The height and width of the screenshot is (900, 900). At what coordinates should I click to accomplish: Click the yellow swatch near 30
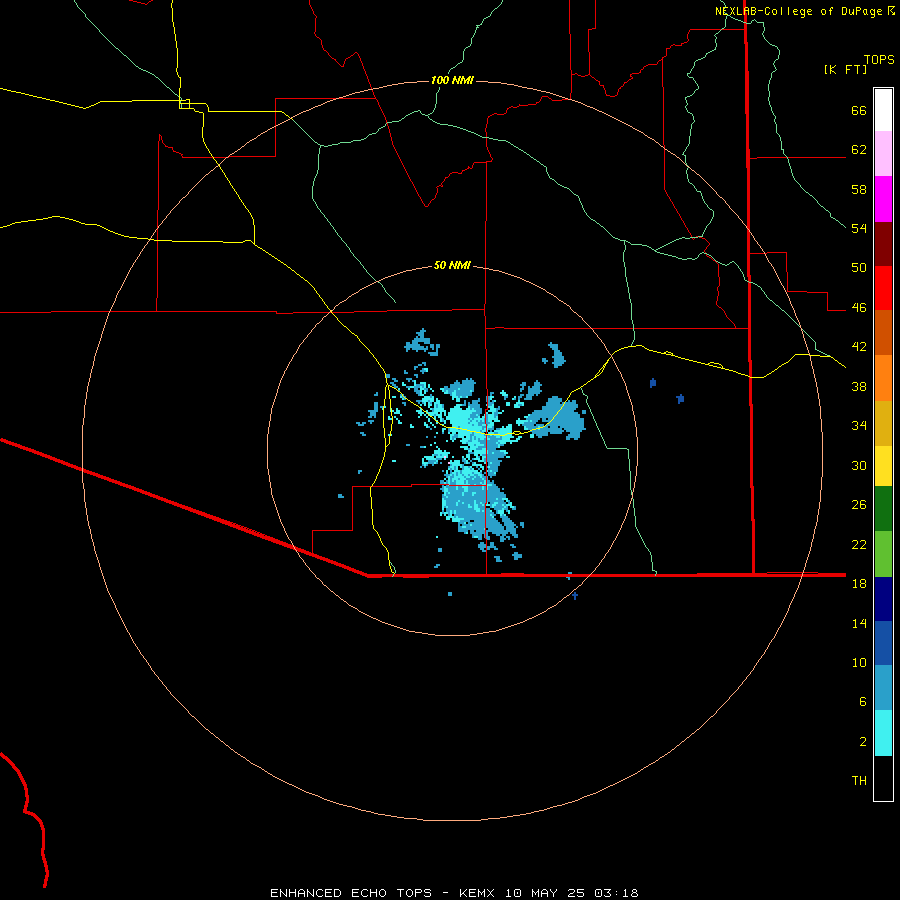point(883,465)
